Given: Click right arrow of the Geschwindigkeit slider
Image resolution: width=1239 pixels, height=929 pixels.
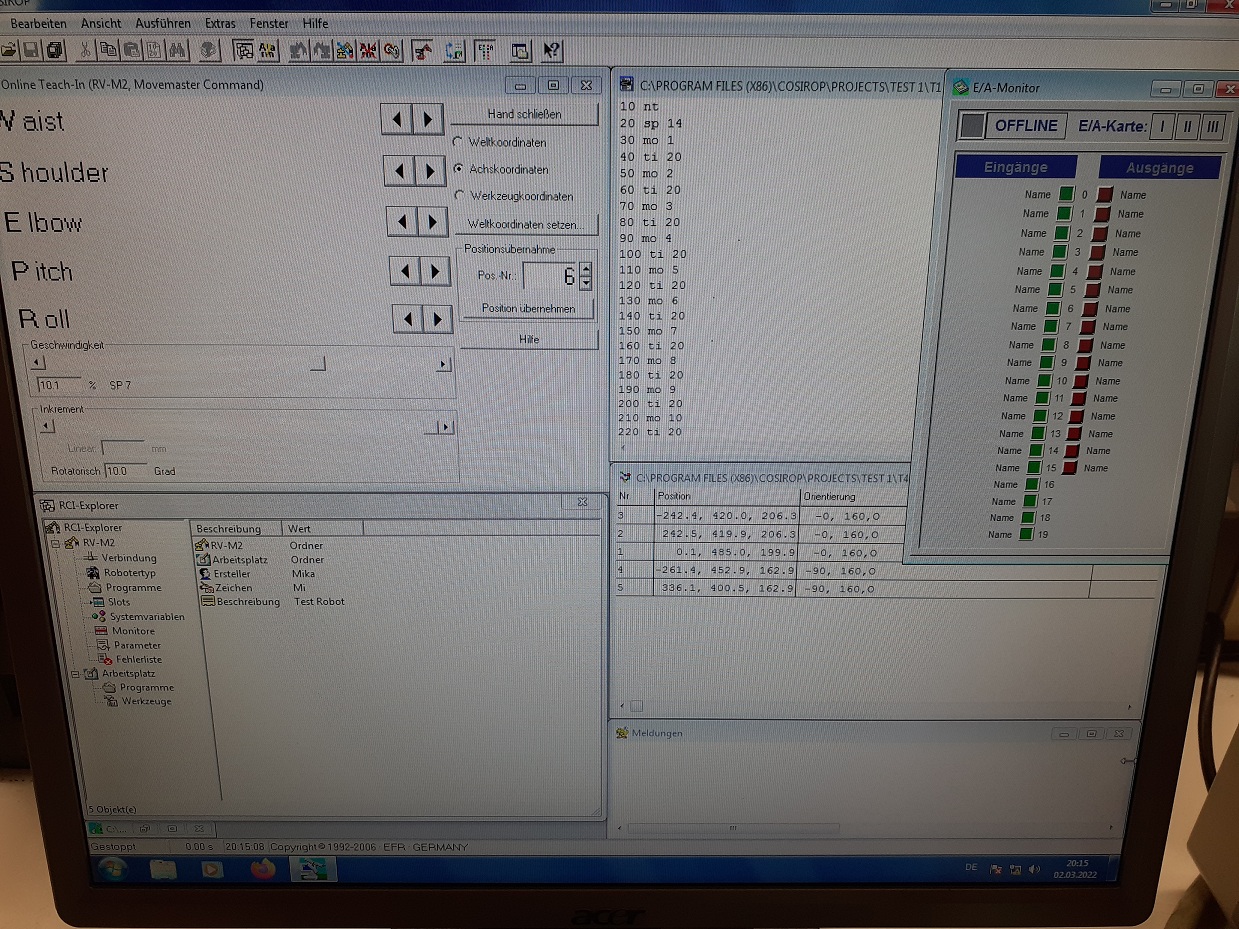Looking at the screenshot, I should pos(443,365).
